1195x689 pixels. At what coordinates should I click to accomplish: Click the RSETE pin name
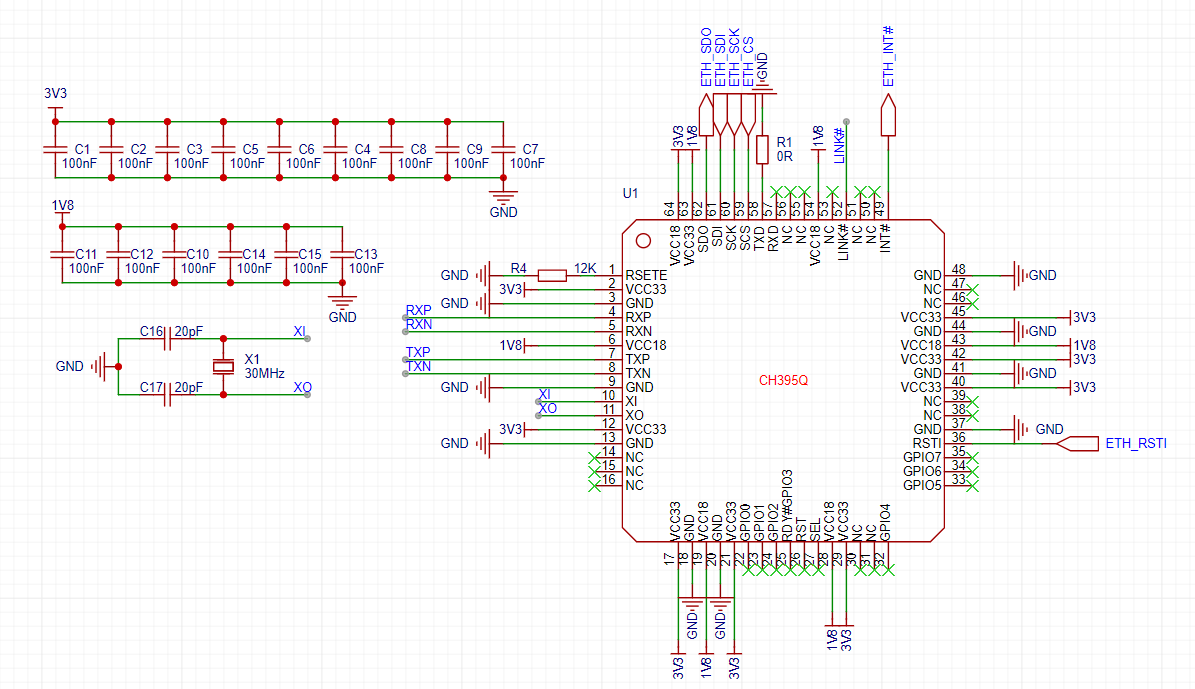pos(646,275)
